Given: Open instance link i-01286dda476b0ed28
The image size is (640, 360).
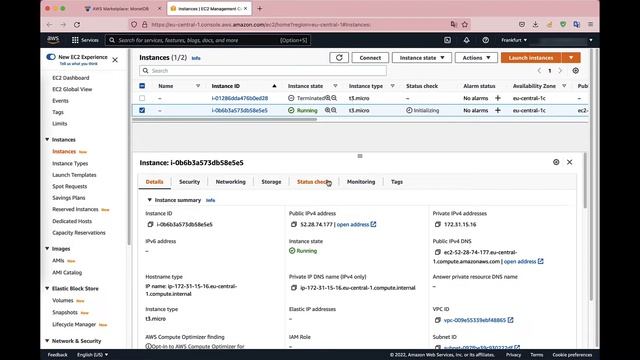Looking at the screenshot, I should (x=240, y=98).
